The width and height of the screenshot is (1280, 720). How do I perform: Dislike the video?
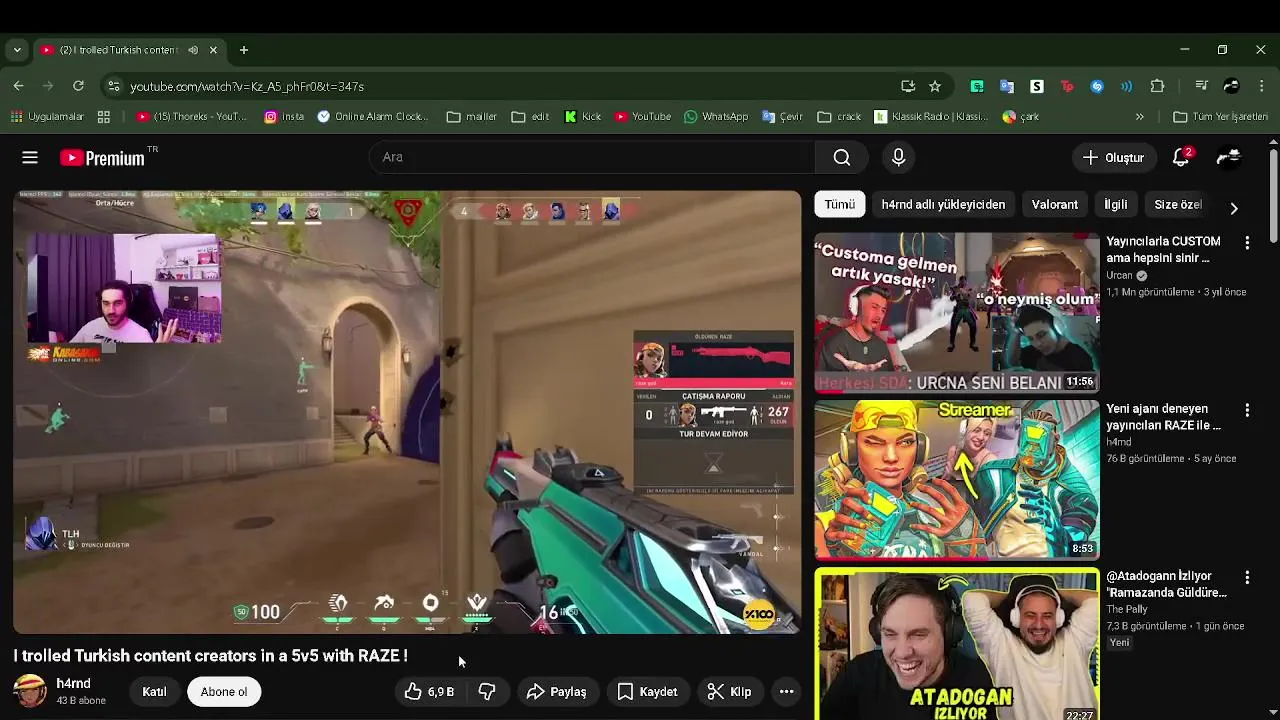487,692
